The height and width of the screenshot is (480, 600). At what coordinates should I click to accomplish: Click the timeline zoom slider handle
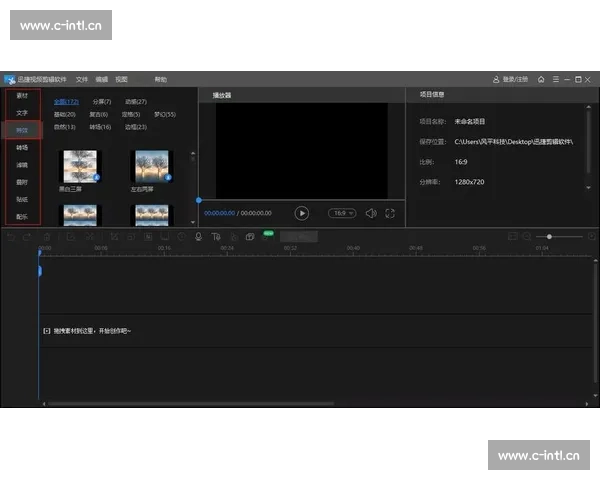549,236
